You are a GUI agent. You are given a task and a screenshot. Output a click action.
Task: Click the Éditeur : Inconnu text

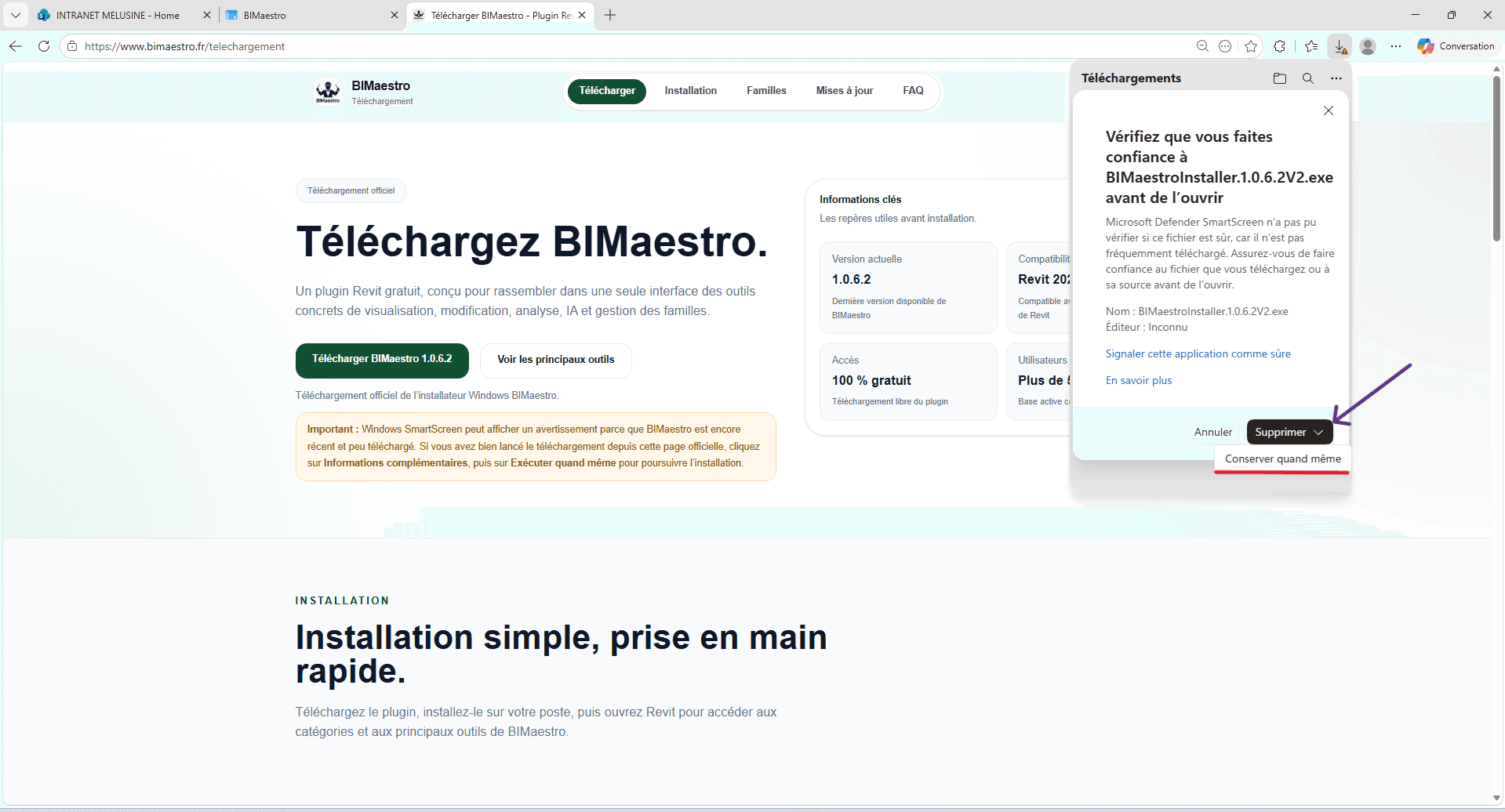[1147, 328]
